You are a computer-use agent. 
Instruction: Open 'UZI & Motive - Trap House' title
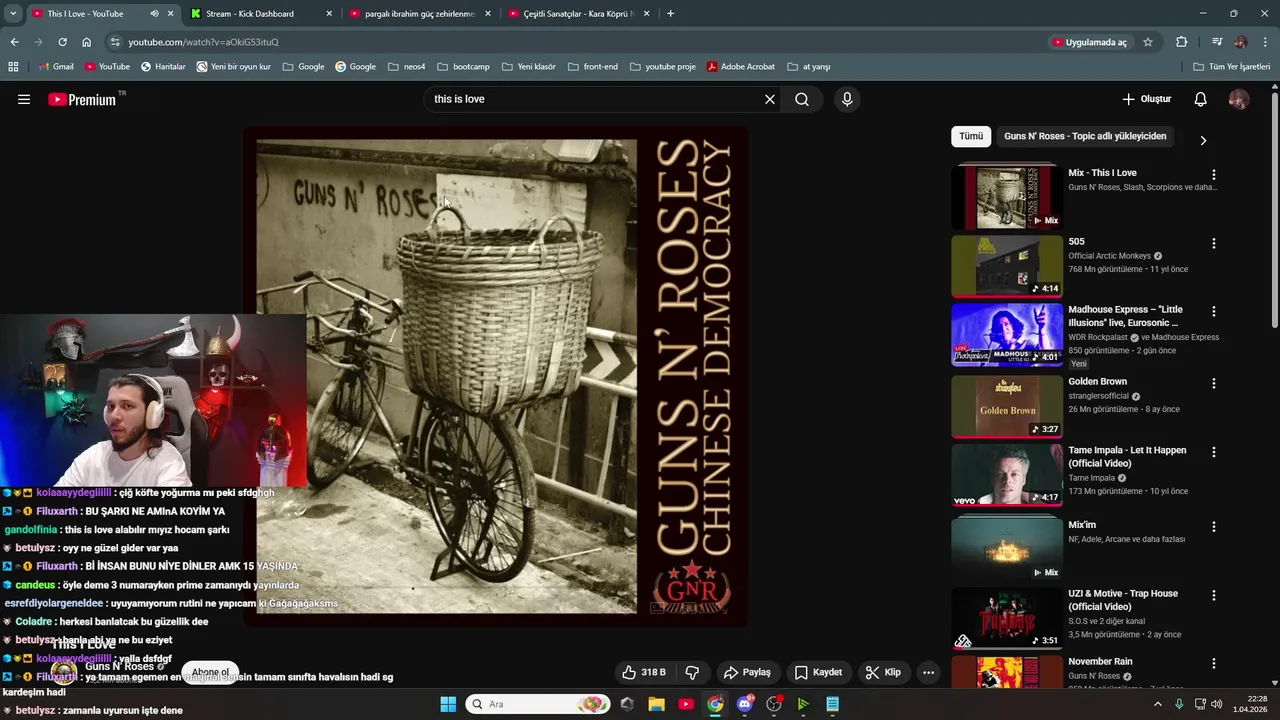point(1123,600)
